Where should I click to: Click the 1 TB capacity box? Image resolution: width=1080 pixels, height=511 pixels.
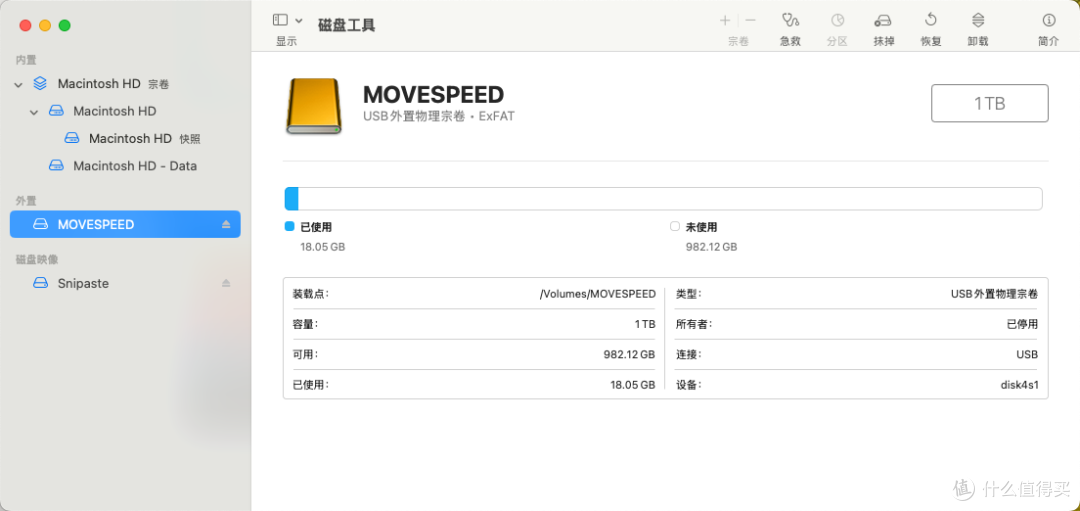[990, 103]
